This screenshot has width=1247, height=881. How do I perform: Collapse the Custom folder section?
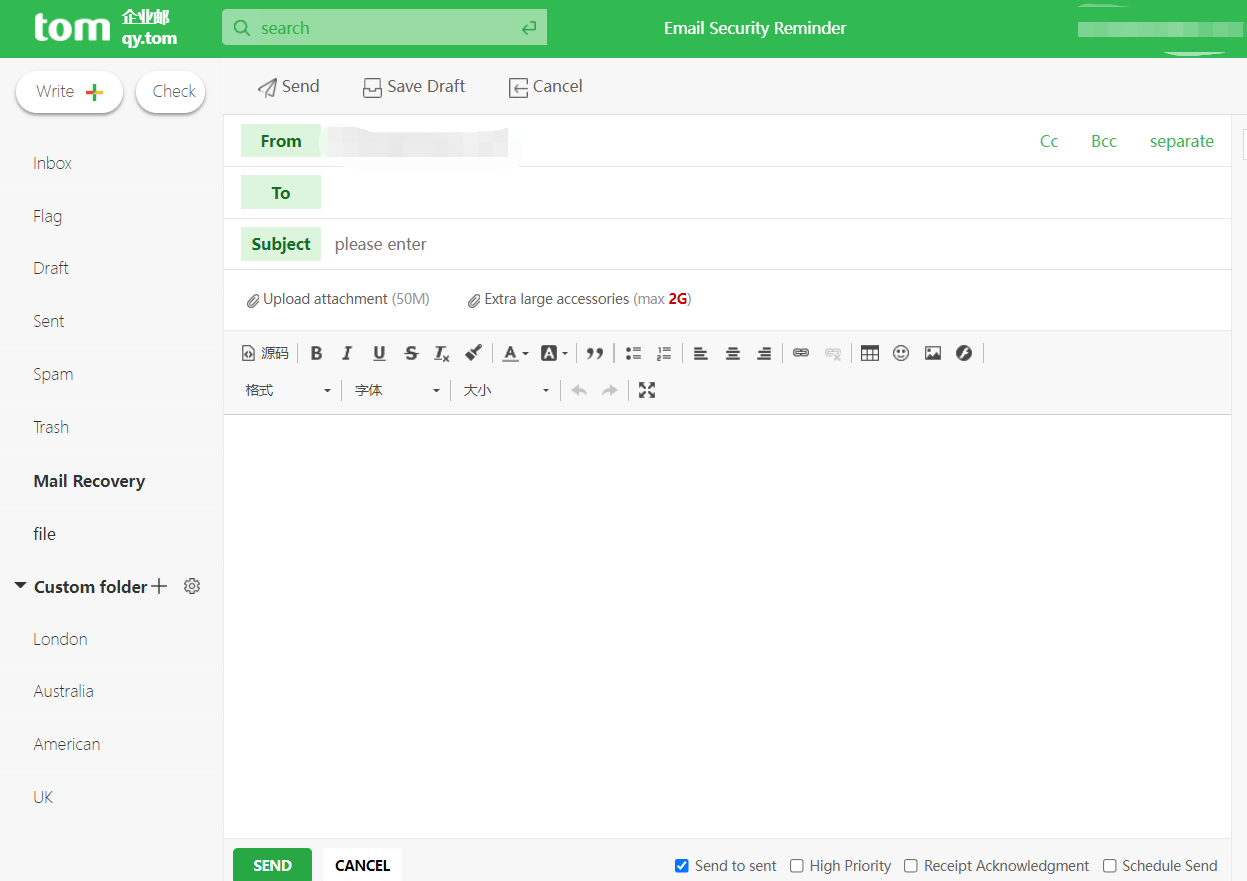(x=20, y=586)
